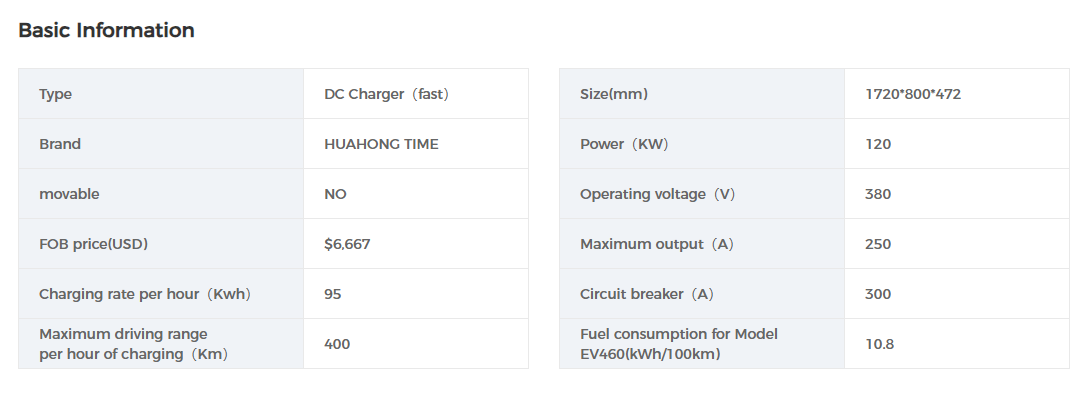Click the 1720*800*472 size value
Viewport: 1090px width, 397px height.
click(913, 94)
